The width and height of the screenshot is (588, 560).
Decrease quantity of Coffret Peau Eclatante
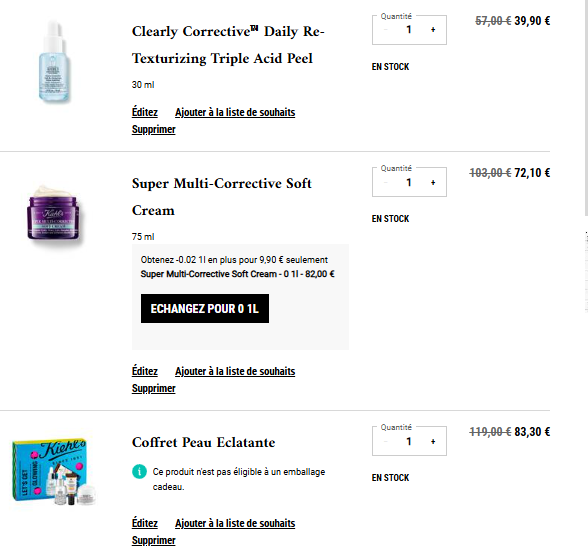pos(386,442)
